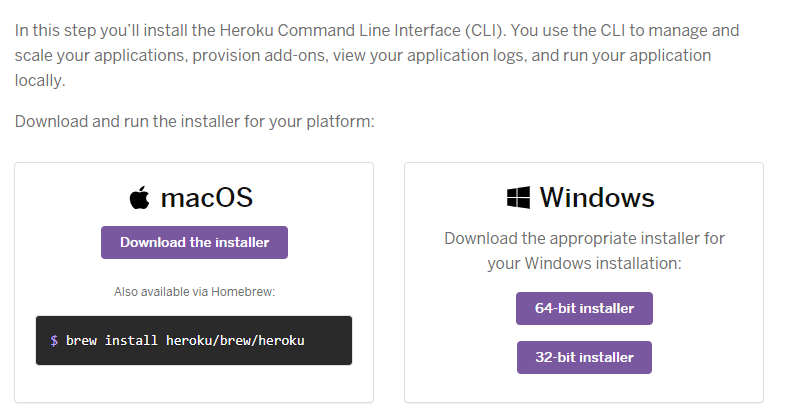Image resolution: width=790 pixels, height=417 pixels.
Task: Click 'Heroku Command Line Interface' in the intro
Action: (340, 31)
